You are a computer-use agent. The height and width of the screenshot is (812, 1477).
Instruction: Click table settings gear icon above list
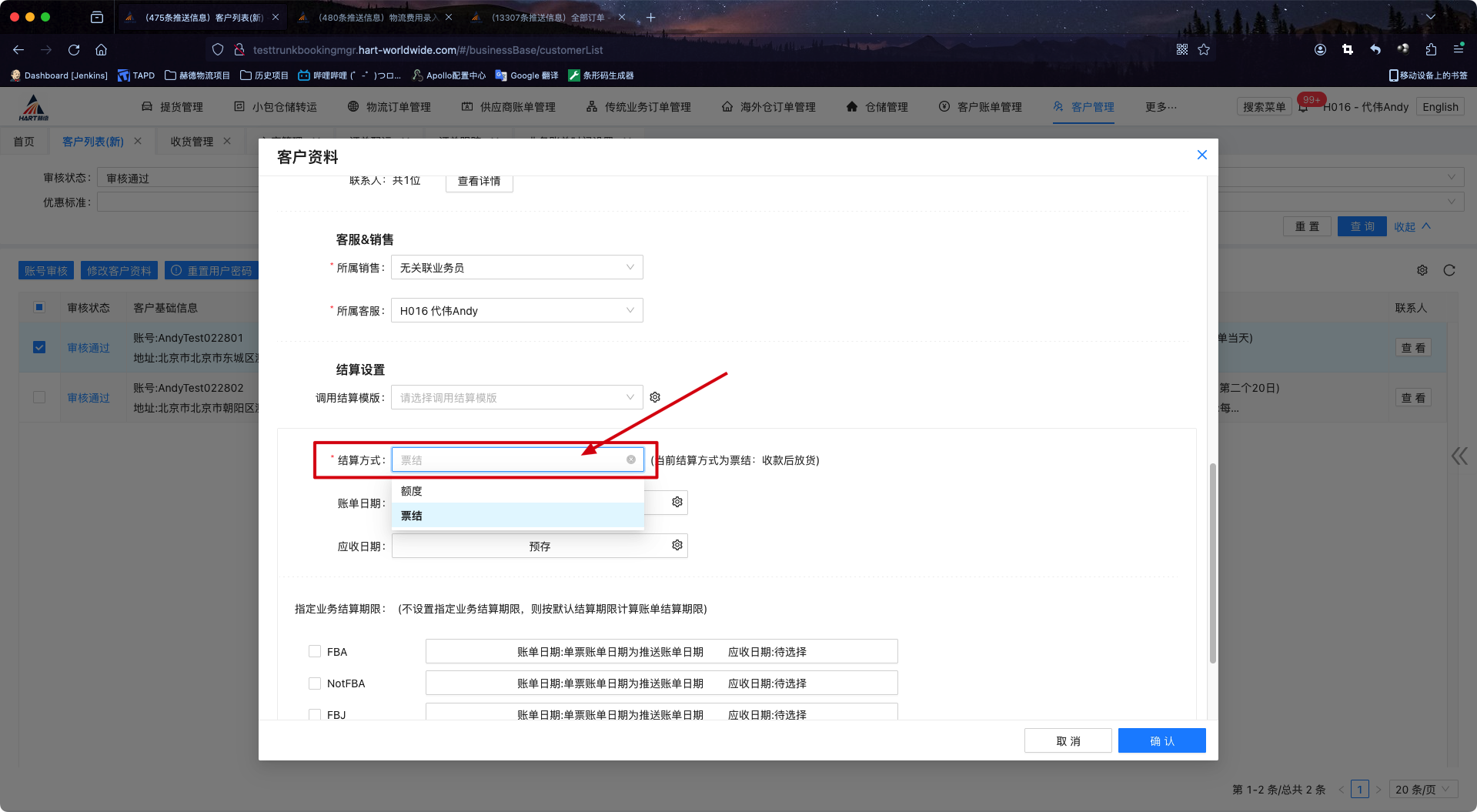coord(1422,270)
